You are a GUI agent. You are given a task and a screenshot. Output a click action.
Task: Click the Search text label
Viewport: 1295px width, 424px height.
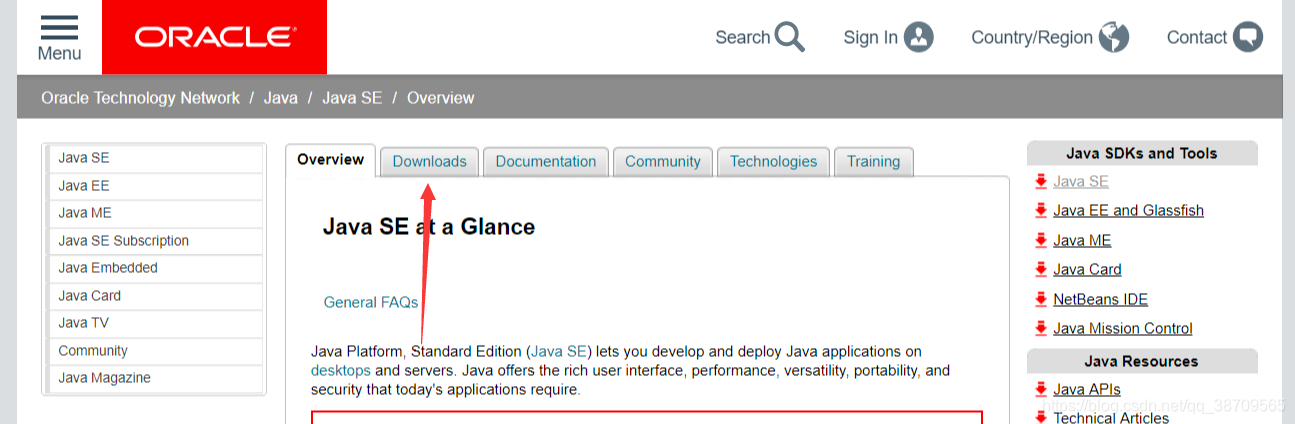[743, 38]
